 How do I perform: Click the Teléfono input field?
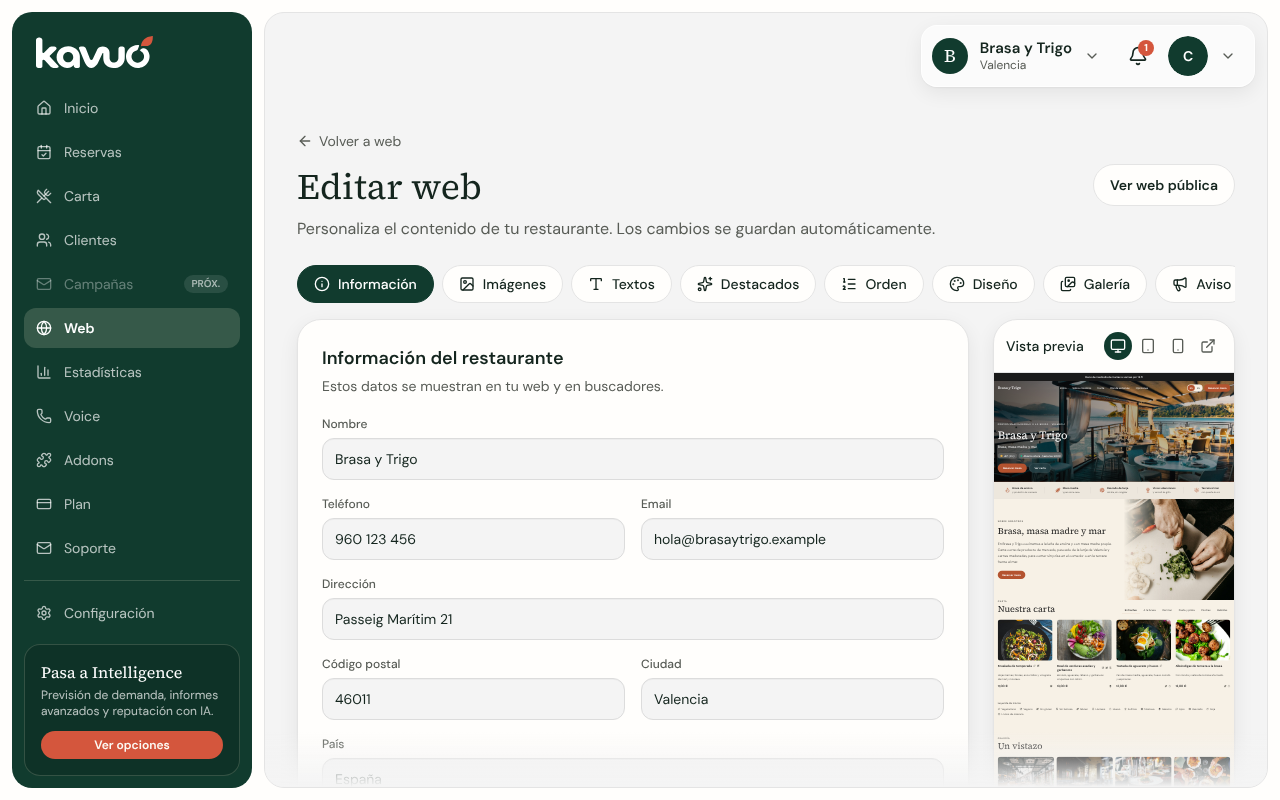point(473,539)
